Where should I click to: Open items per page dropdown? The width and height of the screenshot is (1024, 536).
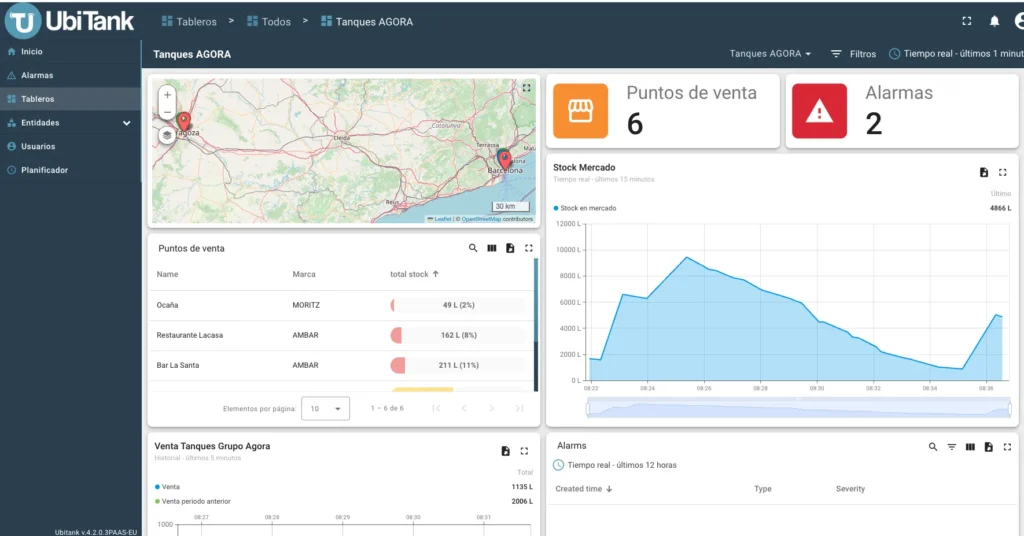pyautogui.click(x=327, y=408)
